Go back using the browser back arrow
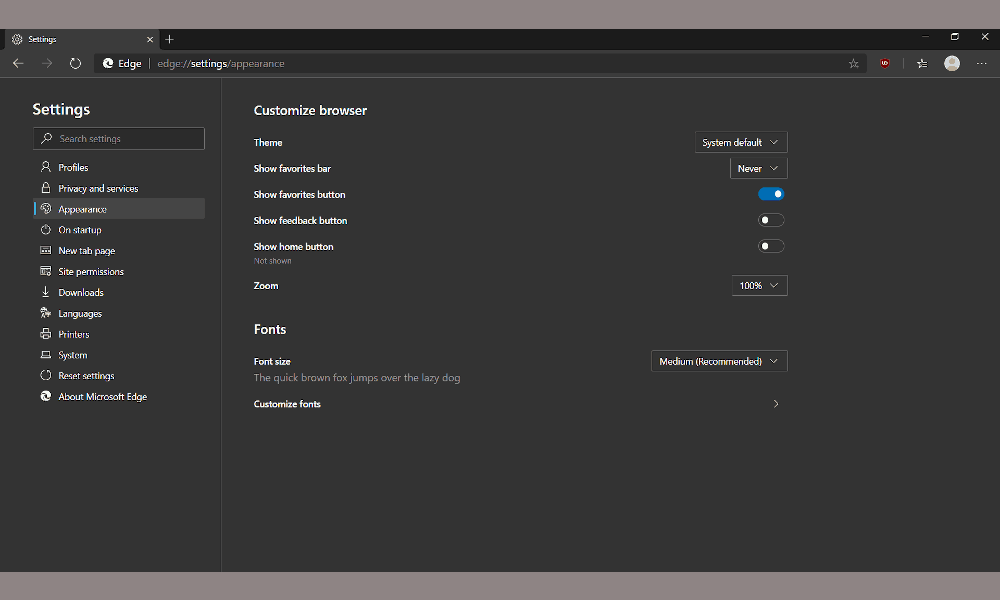Screen dimensions: 1000x600 (x=18, y=63)
